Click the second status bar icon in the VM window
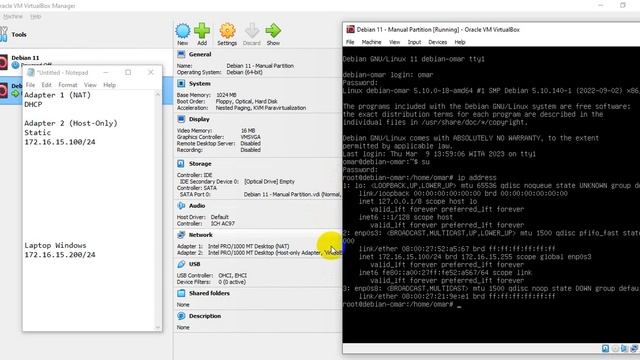This screenshot has width=640, height=360. tap(615, 348)
